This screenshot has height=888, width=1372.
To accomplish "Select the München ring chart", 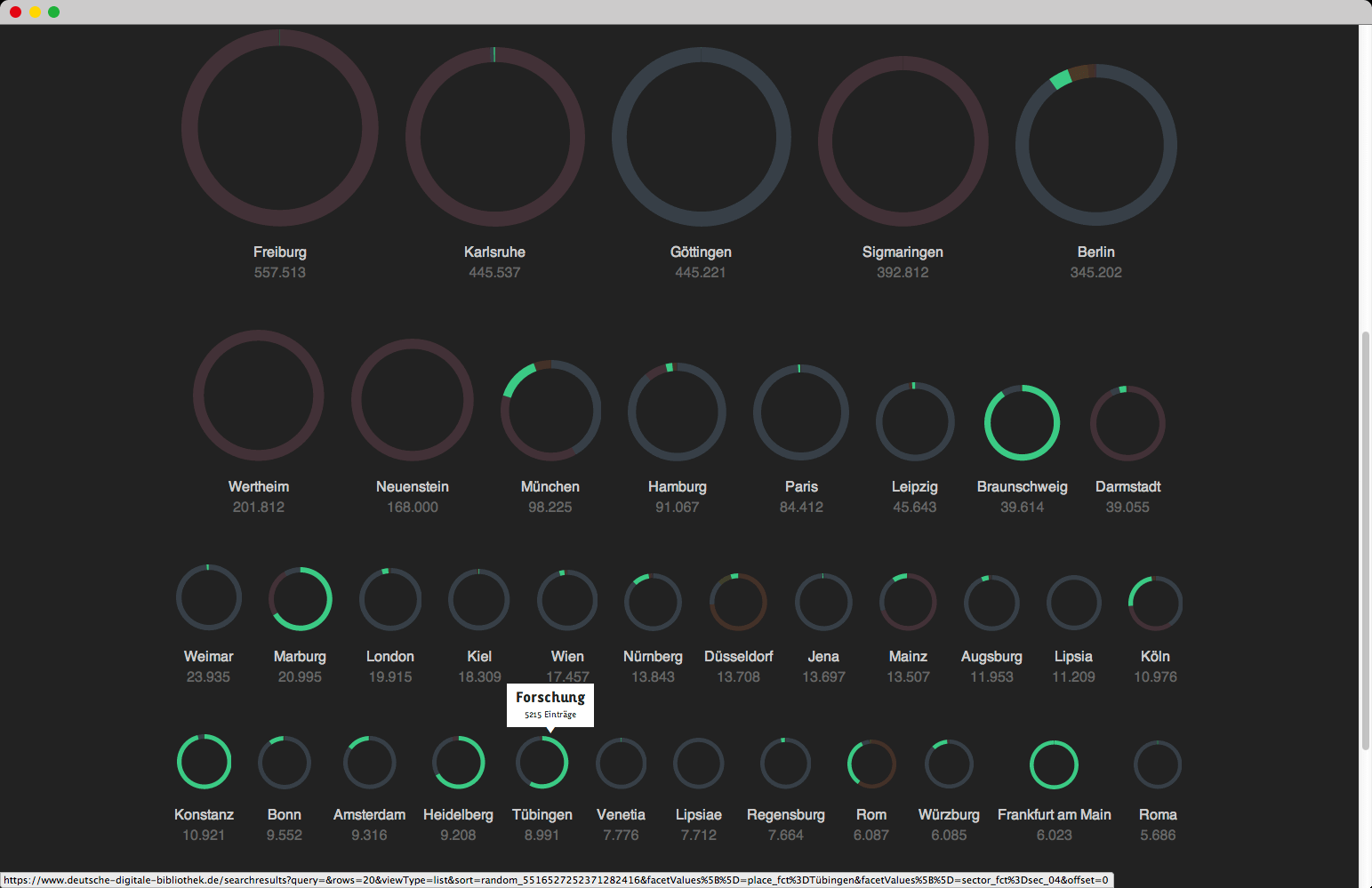I will 550,410.
